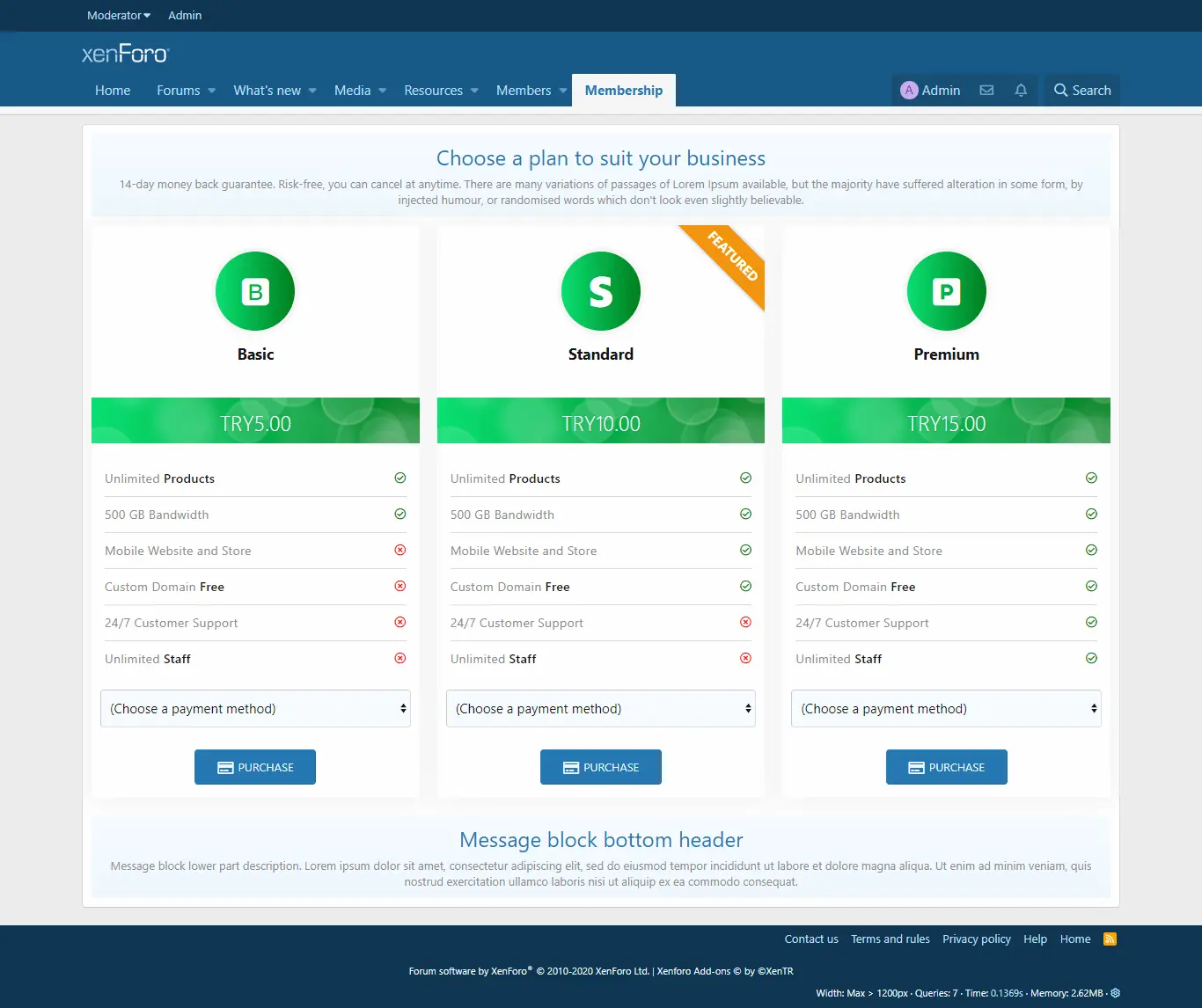Click the Search box in navigation
The height and width of the screenshot is (1008, 1202).
click(x=1082, y=91)
